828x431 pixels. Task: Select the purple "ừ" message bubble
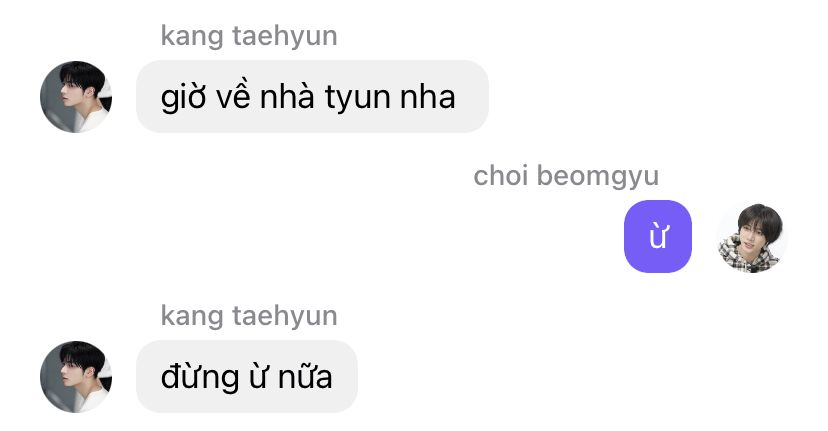tap(658, 237)
